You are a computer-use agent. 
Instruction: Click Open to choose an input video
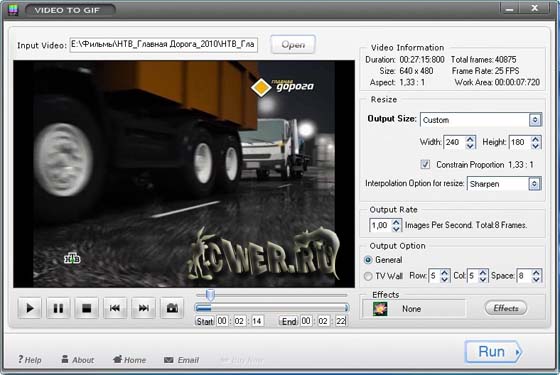pyautogui.click(x=293, y=45)
